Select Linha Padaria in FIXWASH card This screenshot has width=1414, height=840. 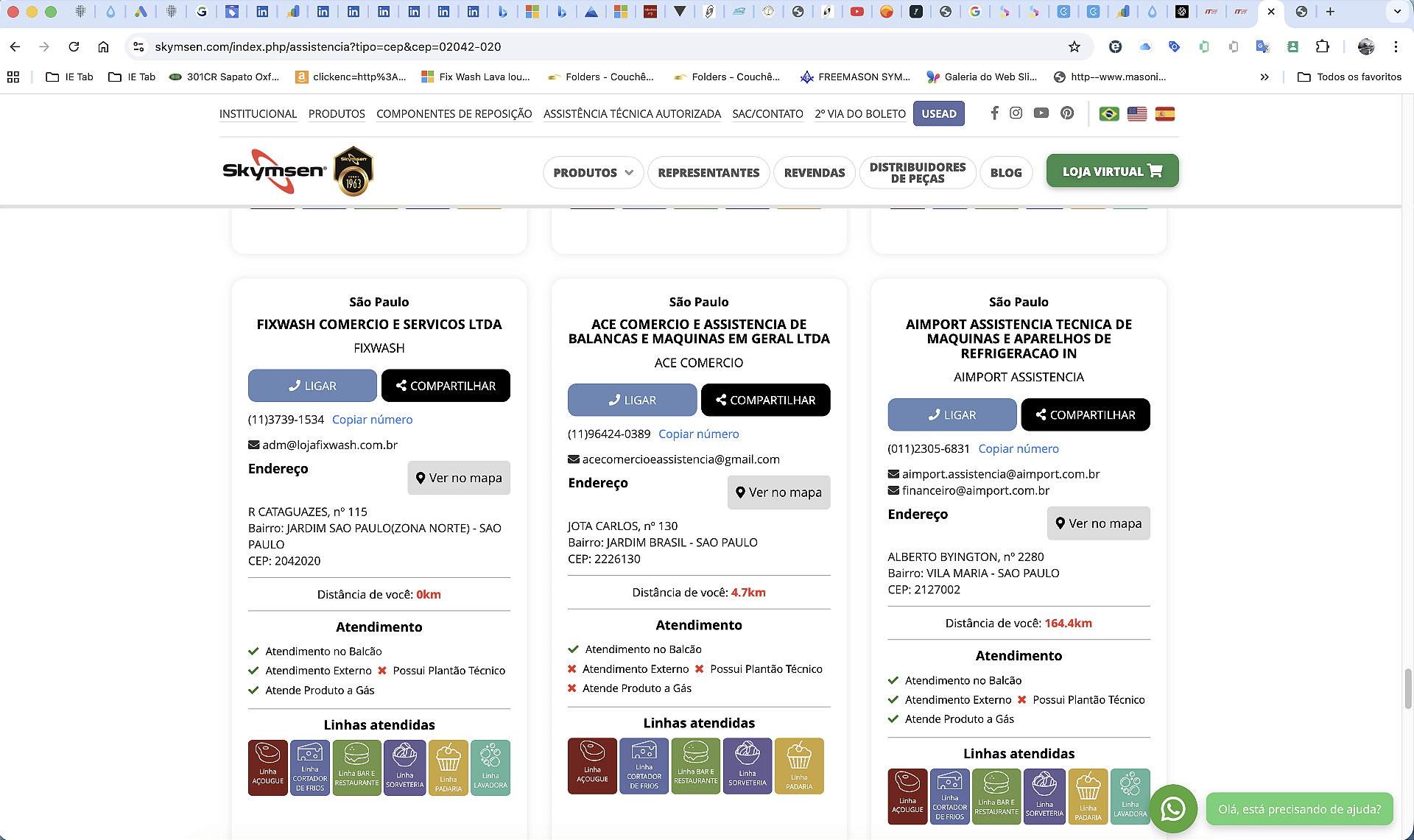pyautogui.click(x=449, y=768)
